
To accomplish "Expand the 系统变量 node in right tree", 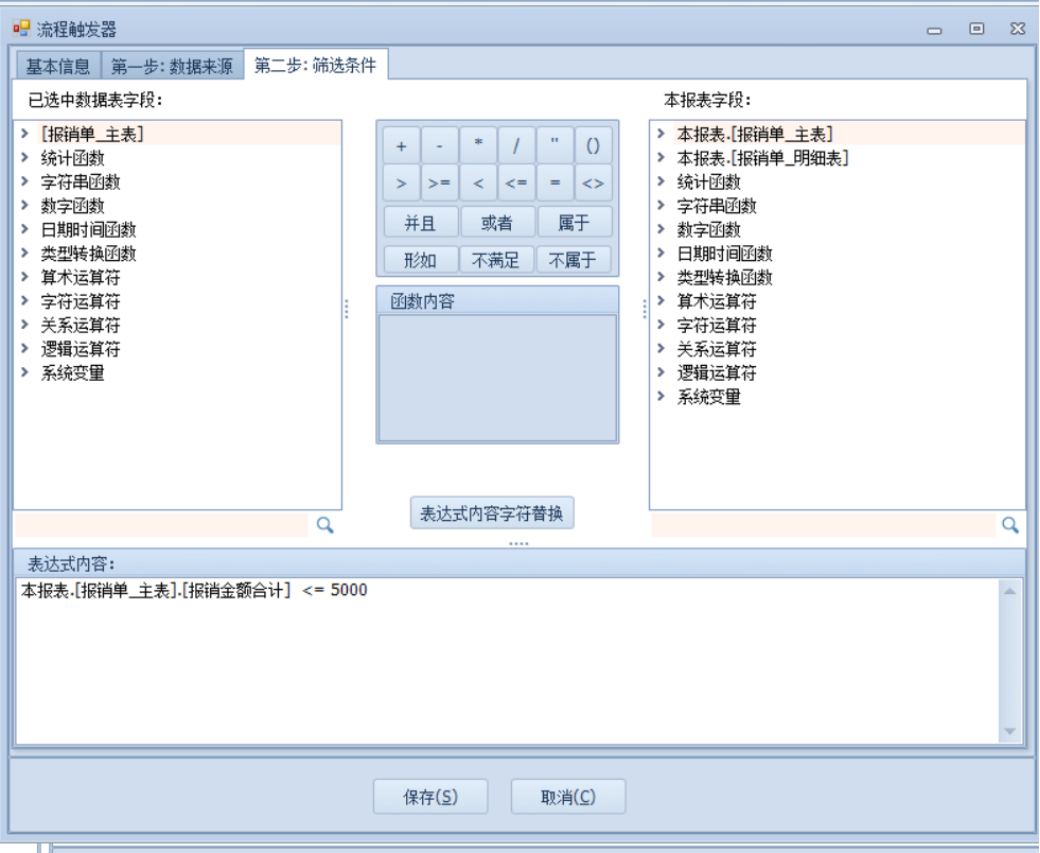I will click(x=661, y=397).
